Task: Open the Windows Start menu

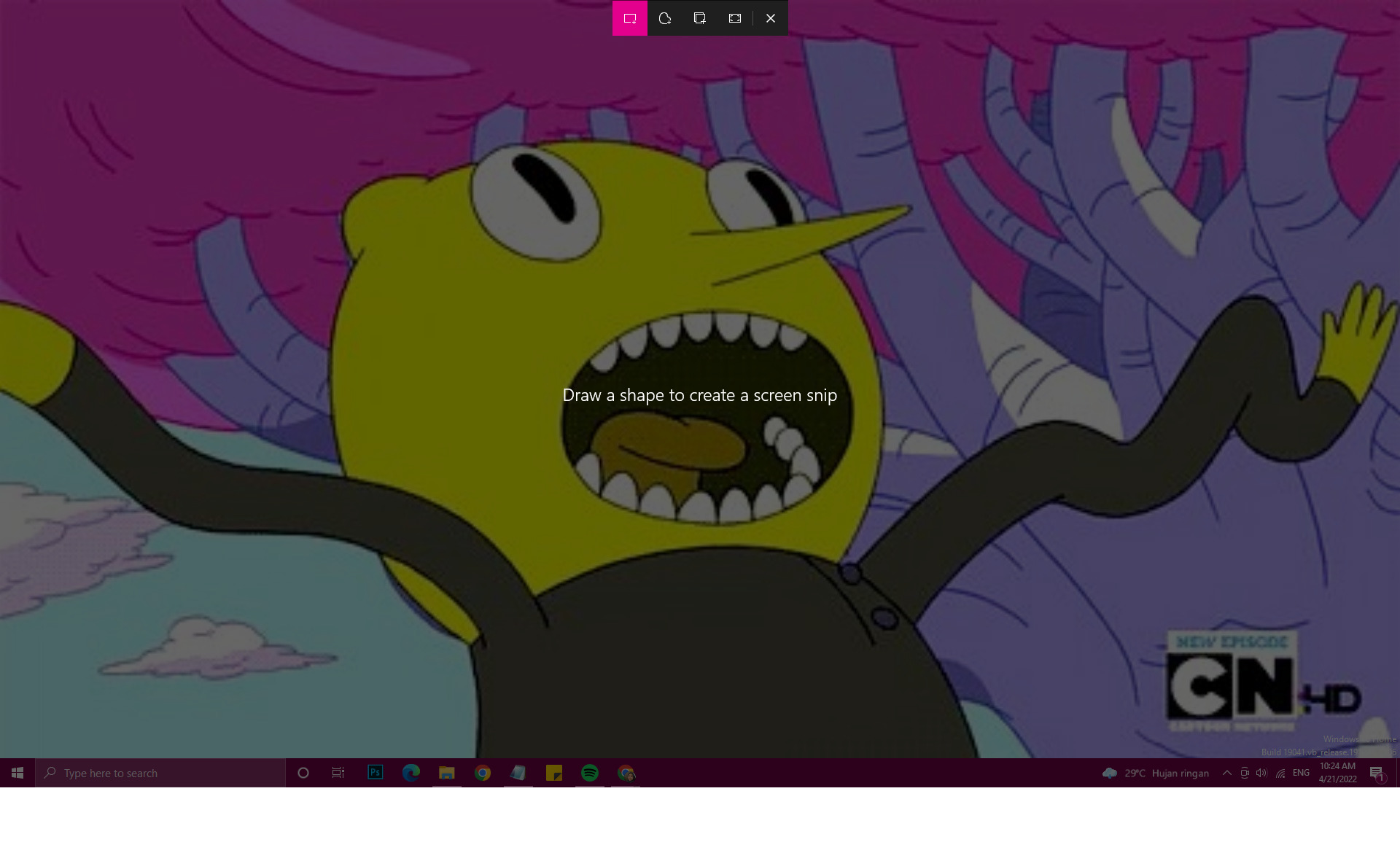Action: point(17,773)
